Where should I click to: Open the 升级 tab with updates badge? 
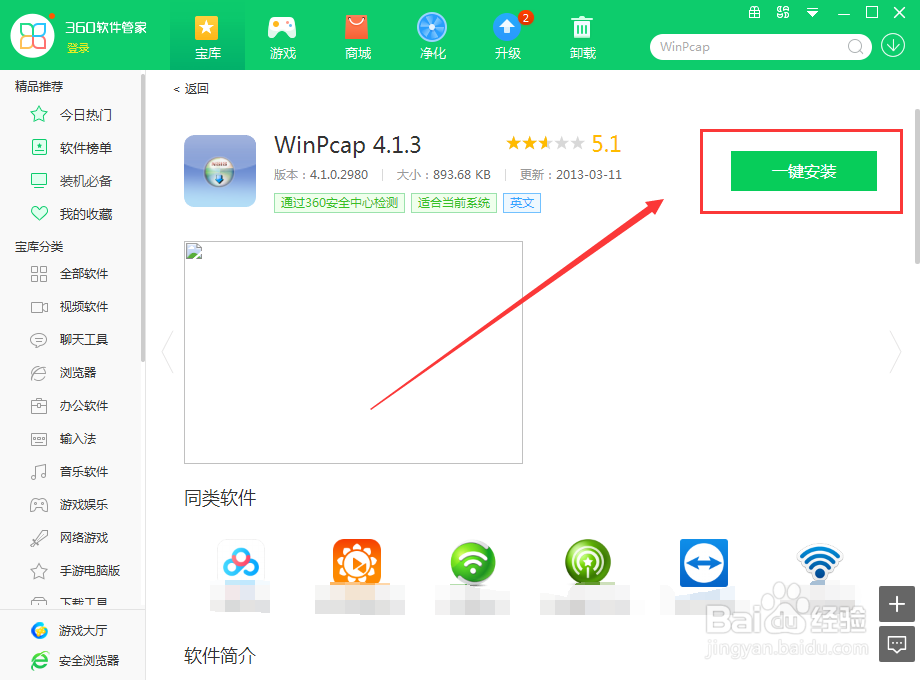point(508,38)
